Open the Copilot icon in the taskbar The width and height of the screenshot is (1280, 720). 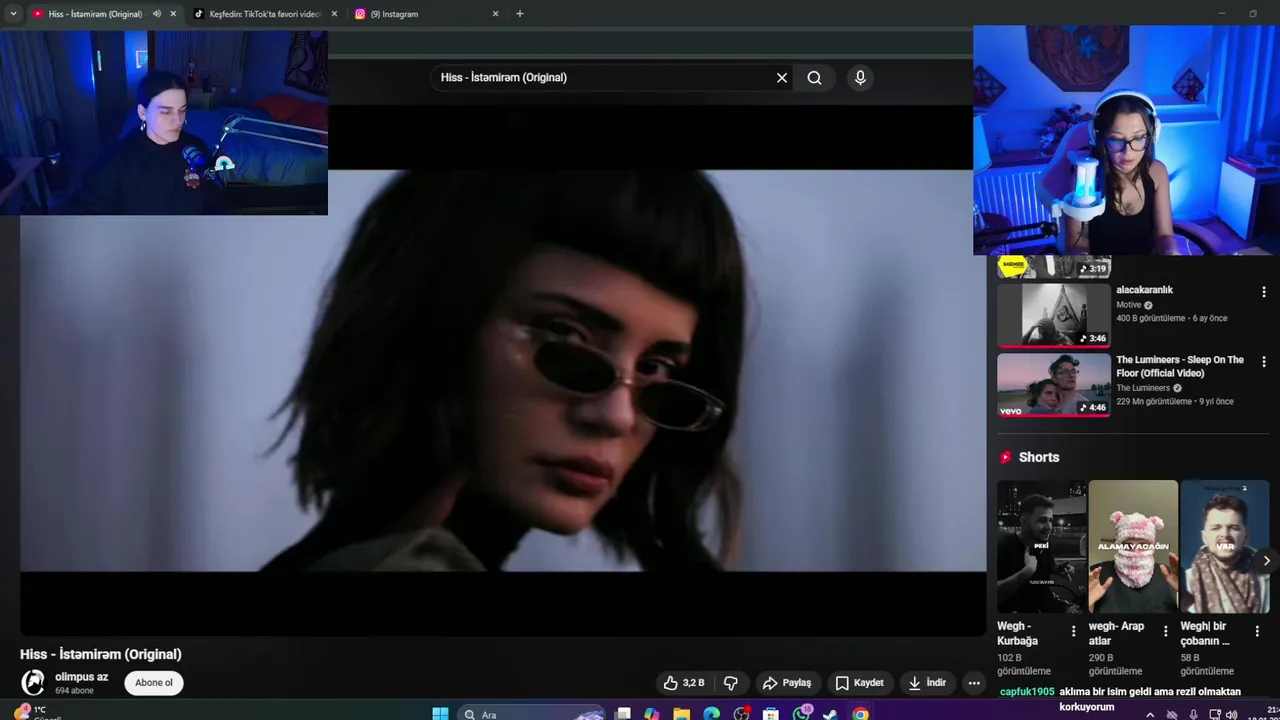(x=652, y=714)
